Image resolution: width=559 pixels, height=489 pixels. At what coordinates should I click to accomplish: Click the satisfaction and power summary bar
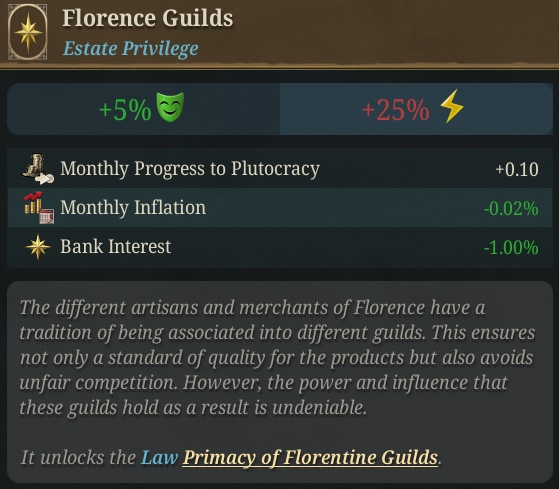tap(280, 109)
